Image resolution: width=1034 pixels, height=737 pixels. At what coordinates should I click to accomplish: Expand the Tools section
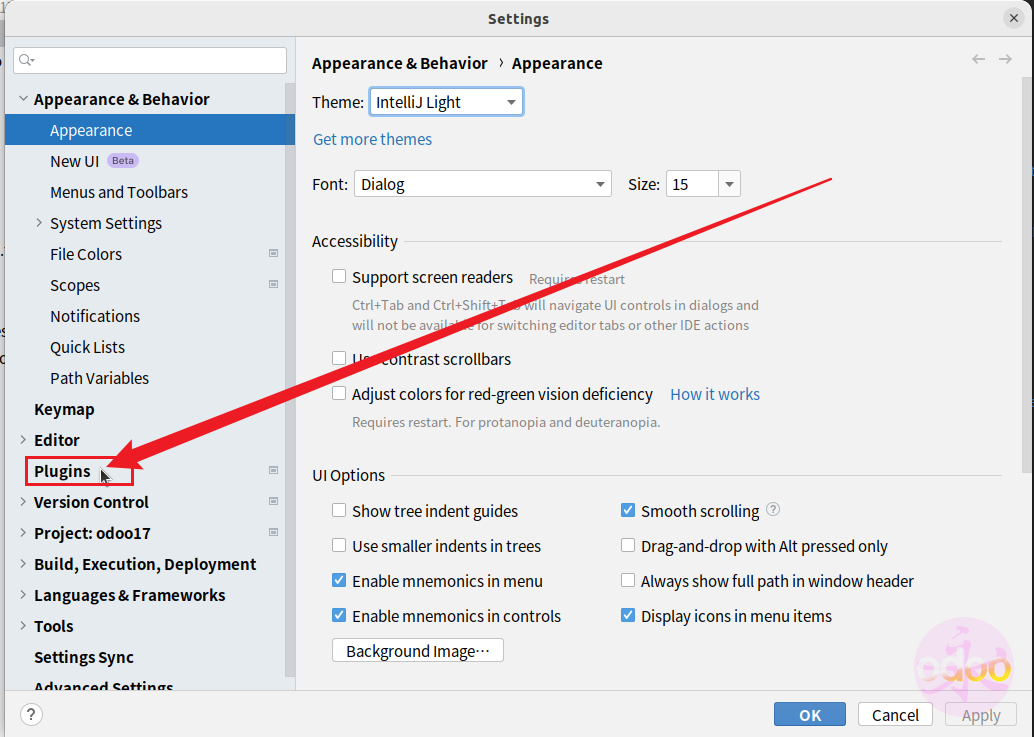(23, 626)
